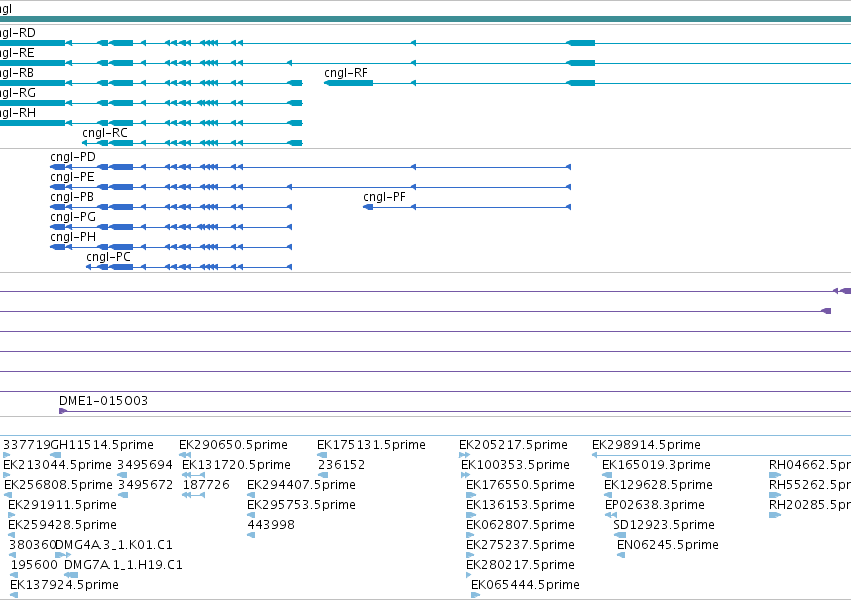Click EST EK291911.5prime
The height and width of the screenshot is (600, 851).
[x=62, y=505]
